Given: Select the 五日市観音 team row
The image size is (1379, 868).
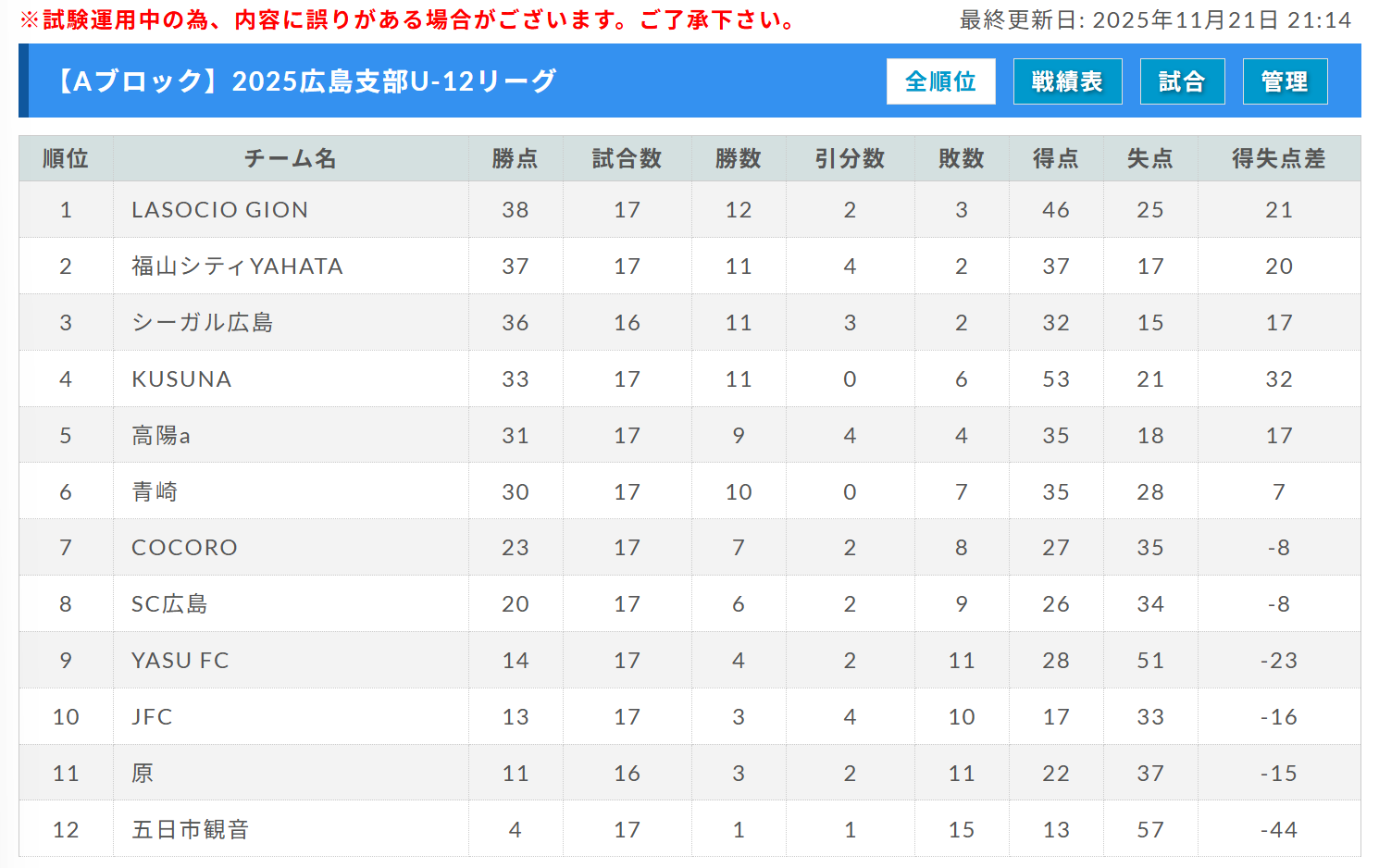Looking at the screenshot, I should tap(191, 830).
